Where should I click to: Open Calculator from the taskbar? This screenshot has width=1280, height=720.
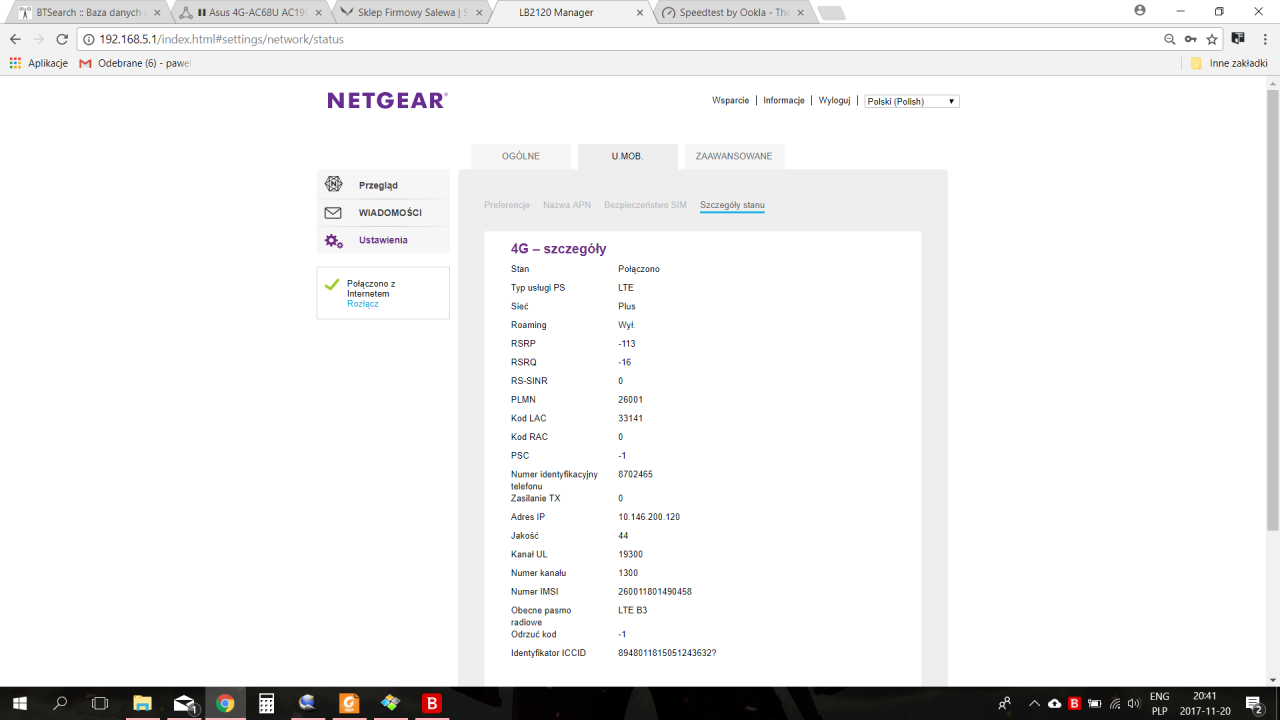click(x=266, y=703)
